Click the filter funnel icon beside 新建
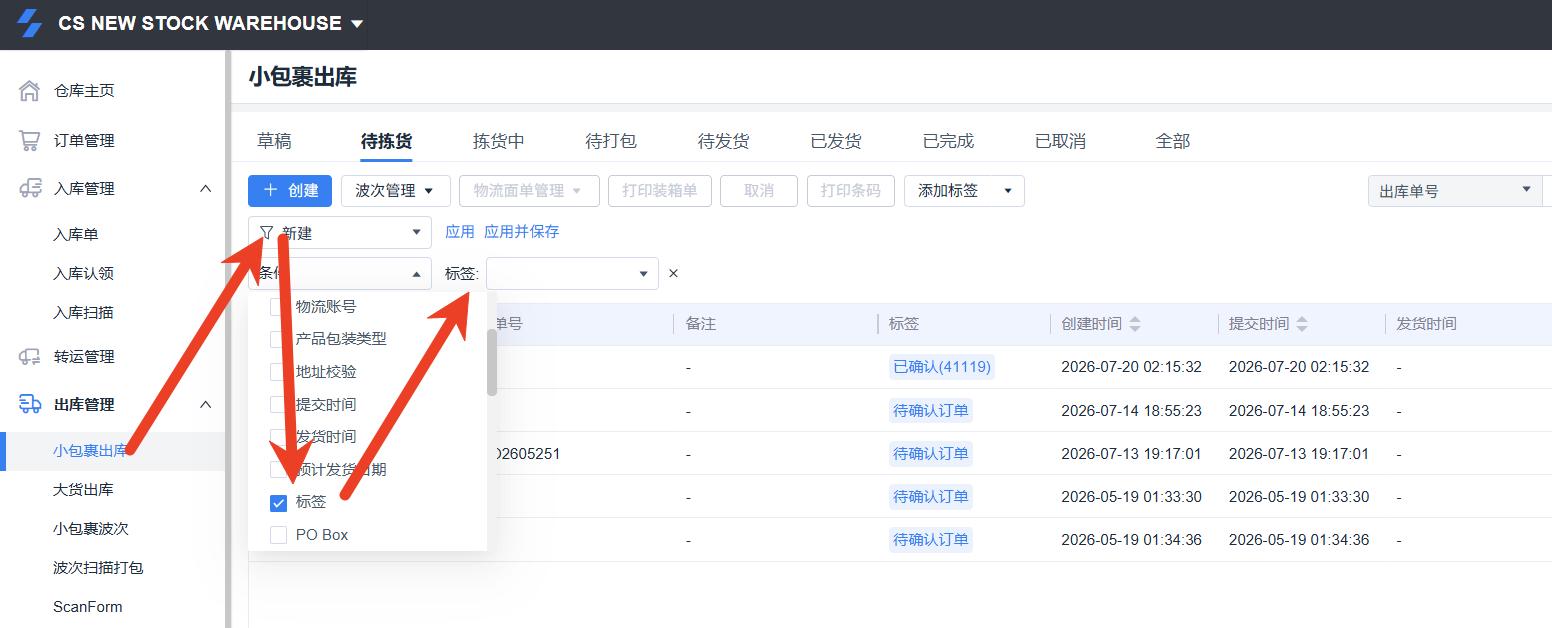Screen dimensions: 1552x628 tap(266, 233)
